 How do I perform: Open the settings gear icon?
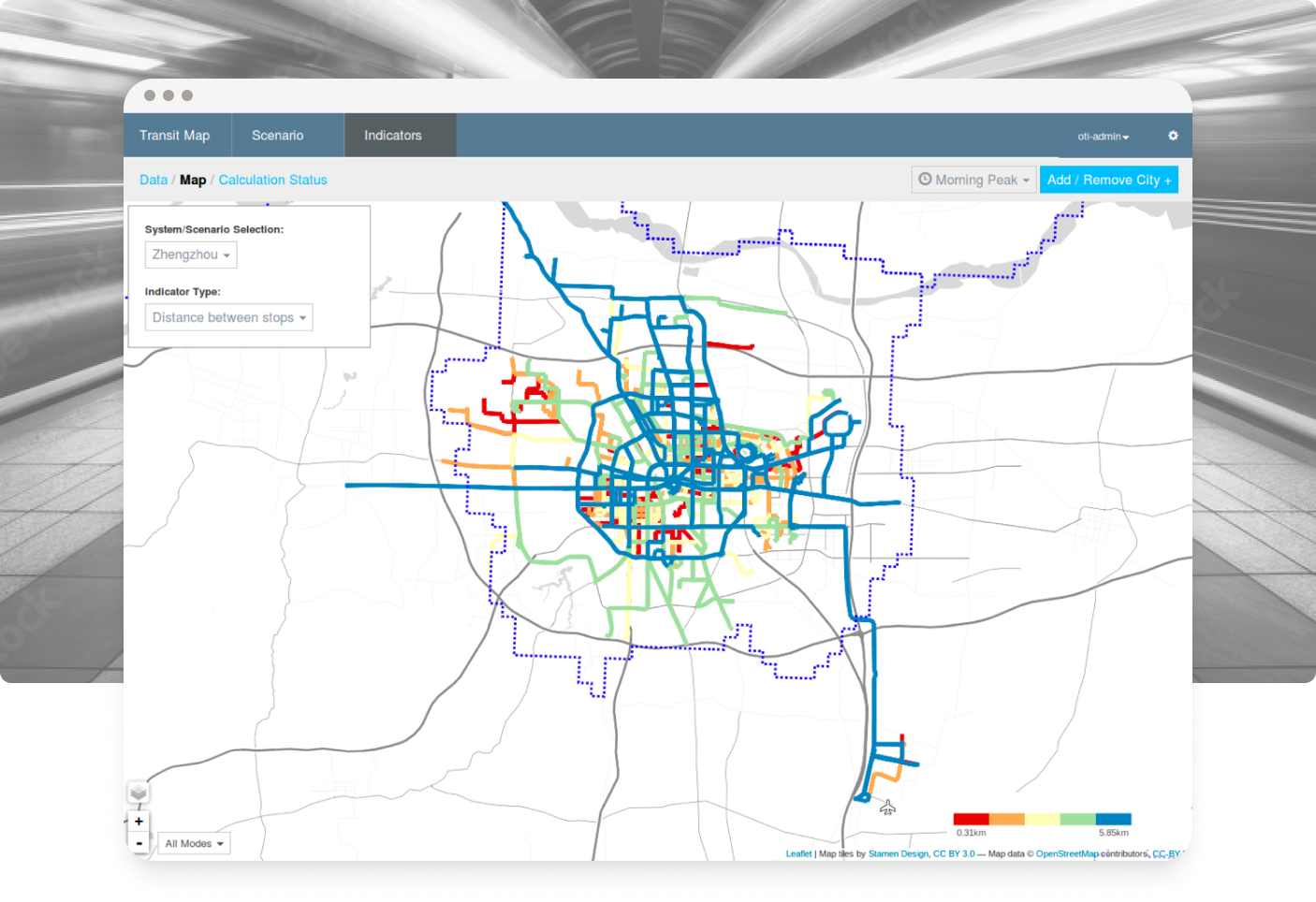1173,136
